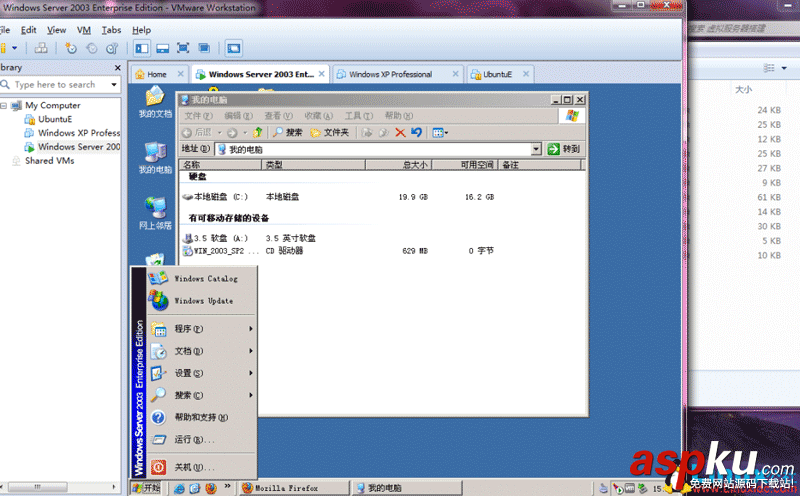Open 帮助和支持(H) in Start menu

[201, 417]
